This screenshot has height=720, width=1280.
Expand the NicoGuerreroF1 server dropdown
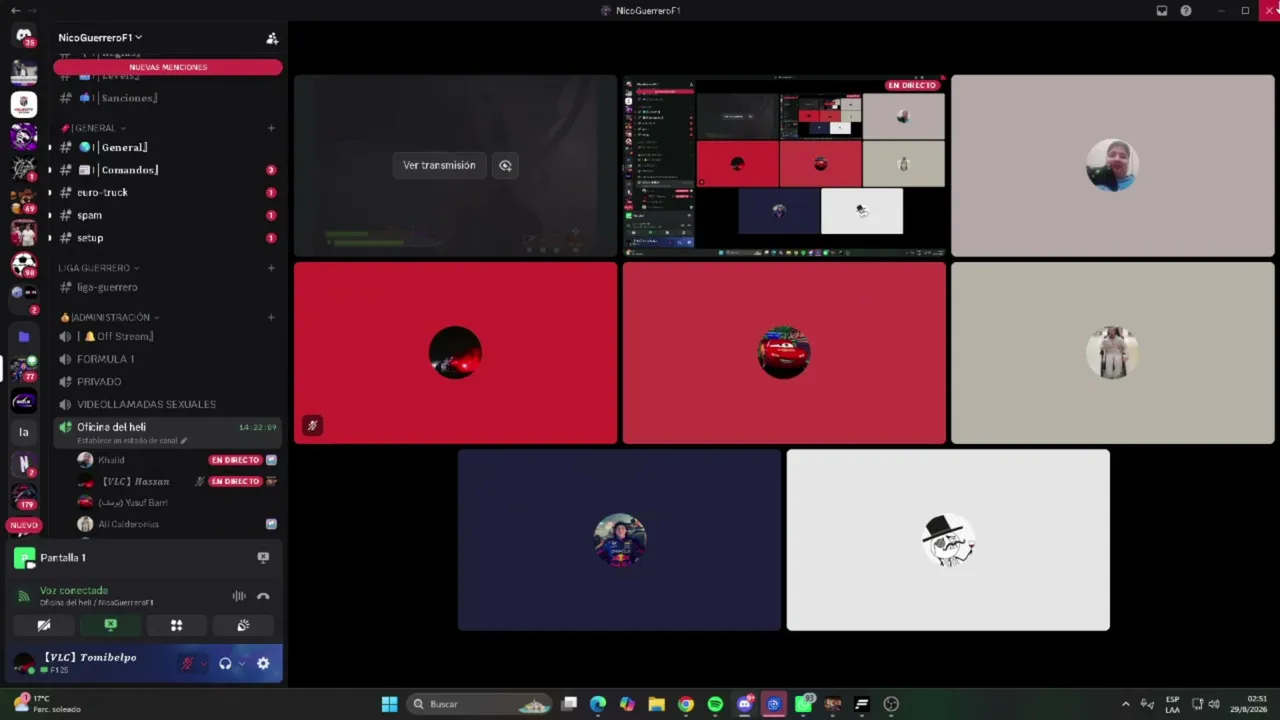tap(100, 38)
